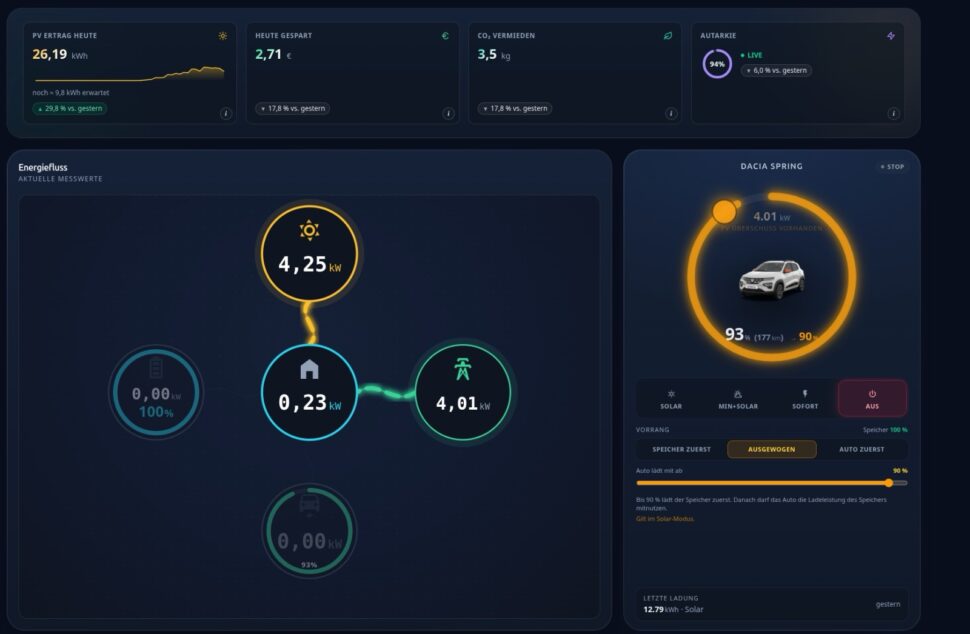Click the orange handle on the charge ring
The width and height of the screenshot is (970, 634).
tap(724, 212)
